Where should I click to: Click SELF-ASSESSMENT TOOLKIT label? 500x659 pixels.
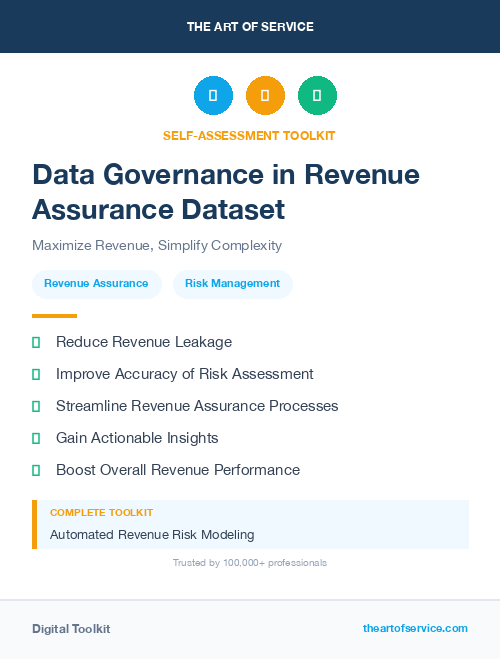point(249,136)
